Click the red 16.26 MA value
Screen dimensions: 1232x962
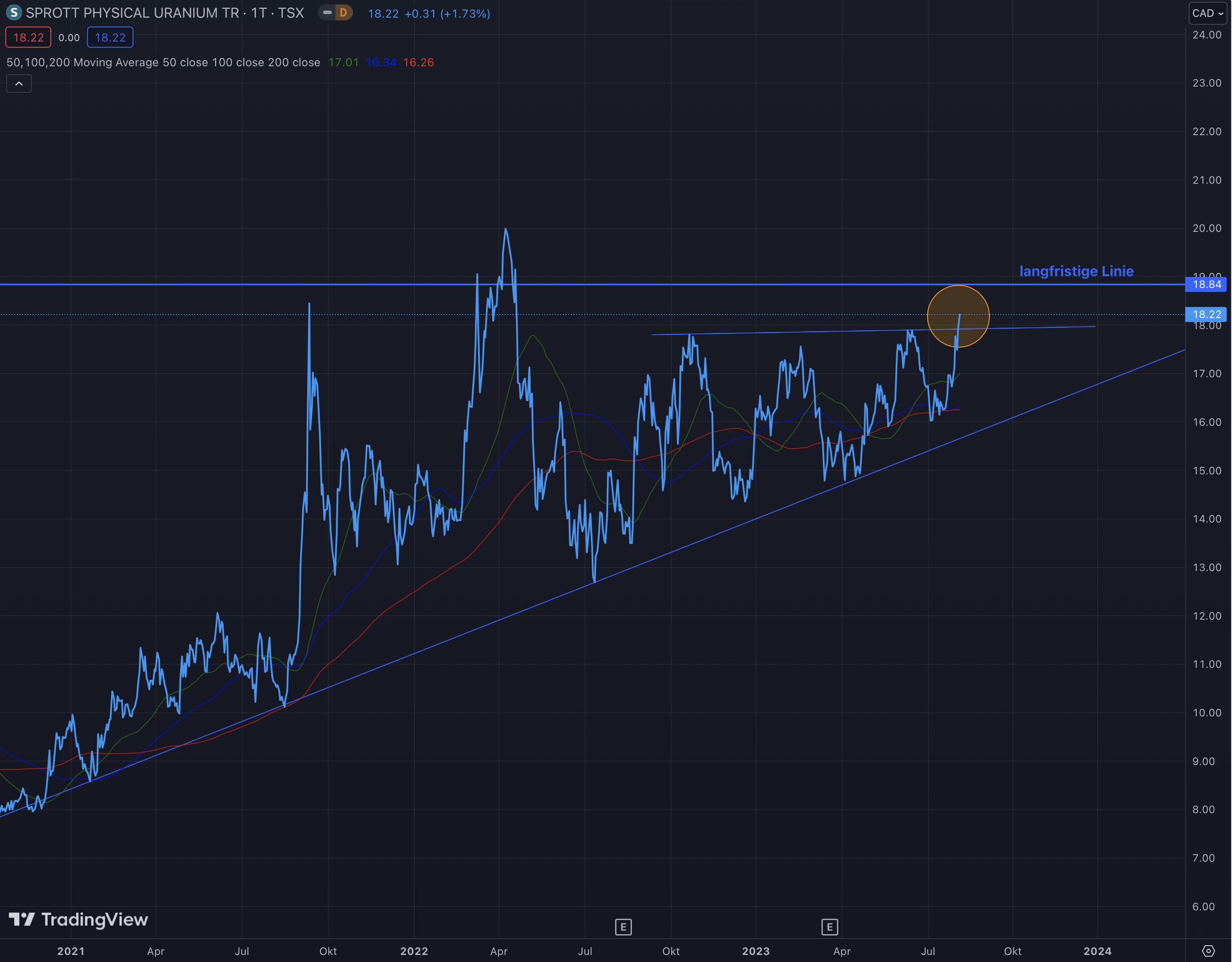pos(418,63)
